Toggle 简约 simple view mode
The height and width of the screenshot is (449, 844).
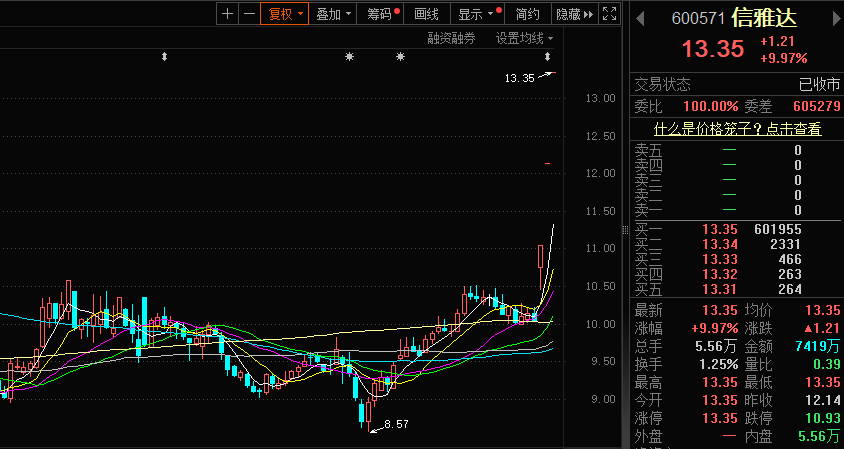click(x=527, y=14)
